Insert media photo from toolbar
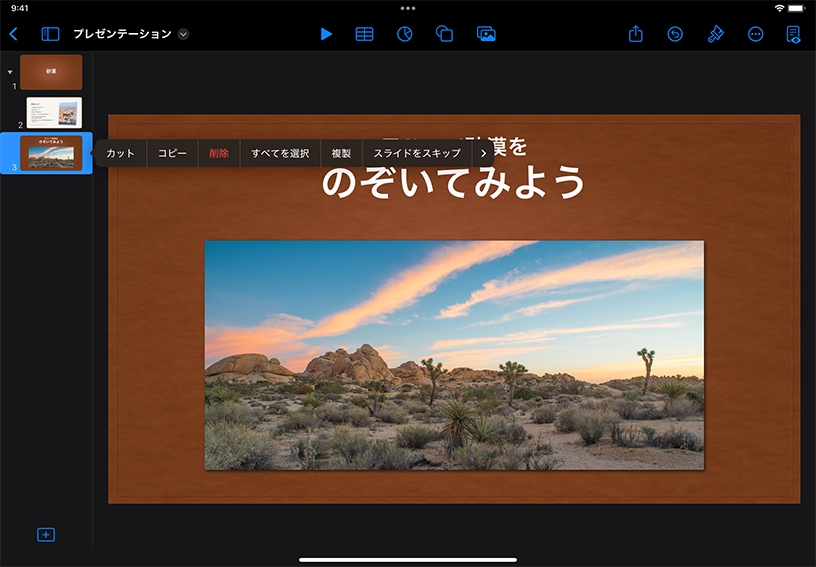 click(x=486, y=34)
